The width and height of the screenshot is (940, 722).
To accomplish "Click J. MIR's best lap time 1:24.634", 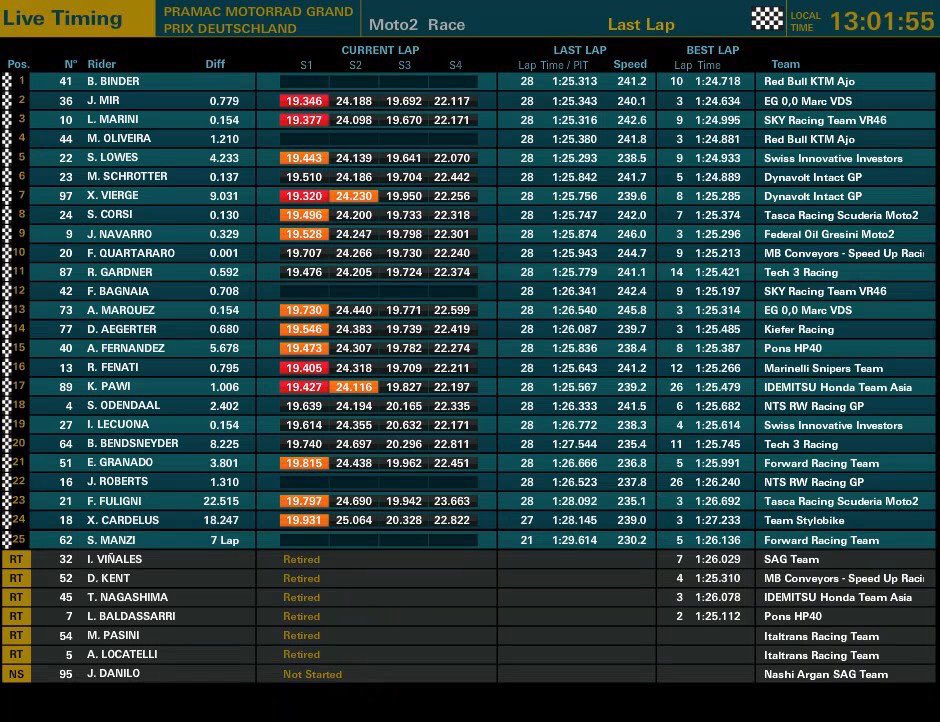I will point(718,101).
